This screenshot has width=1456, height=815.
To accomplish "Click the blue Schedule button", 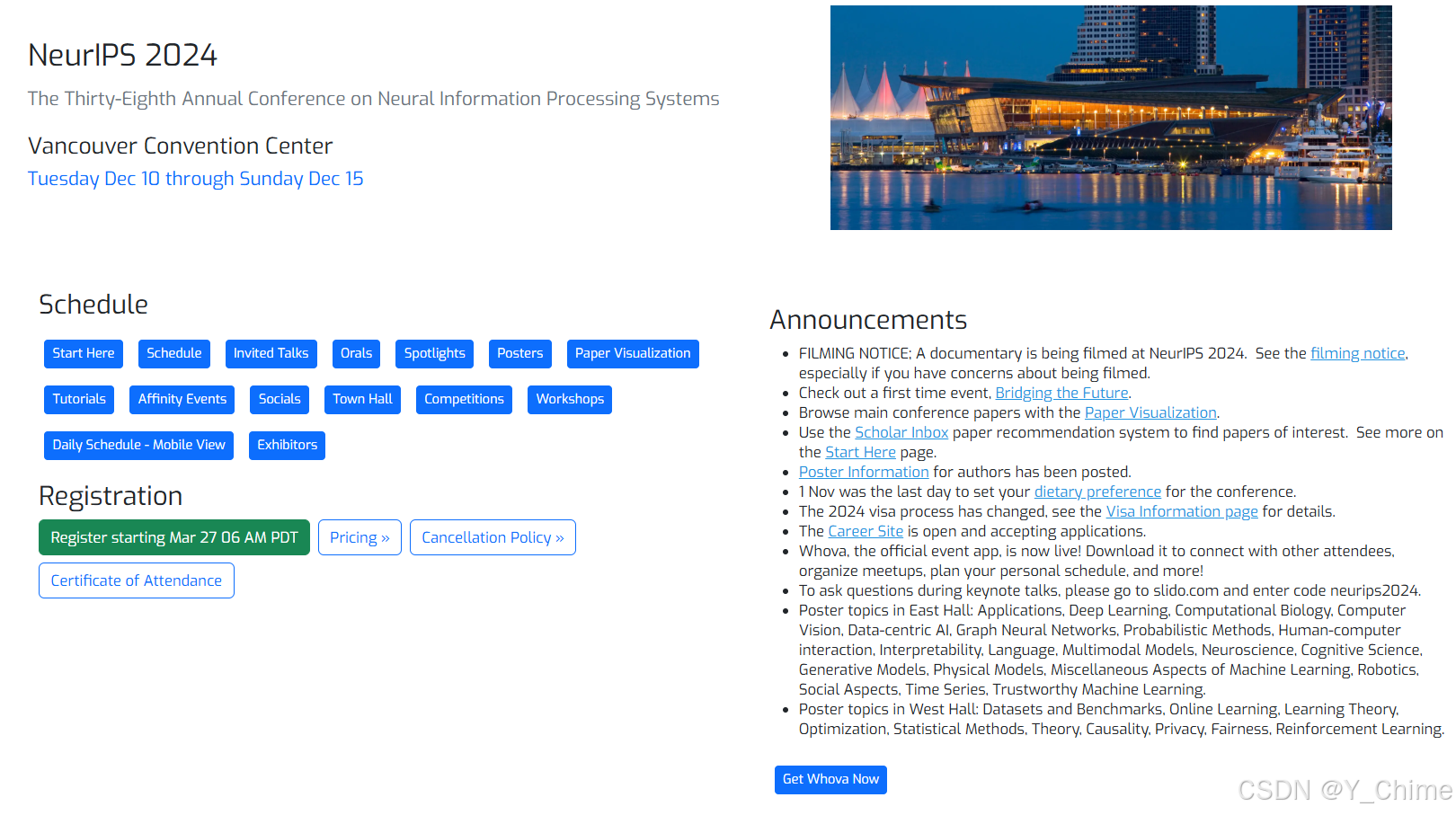I will [x=174, y=353].
